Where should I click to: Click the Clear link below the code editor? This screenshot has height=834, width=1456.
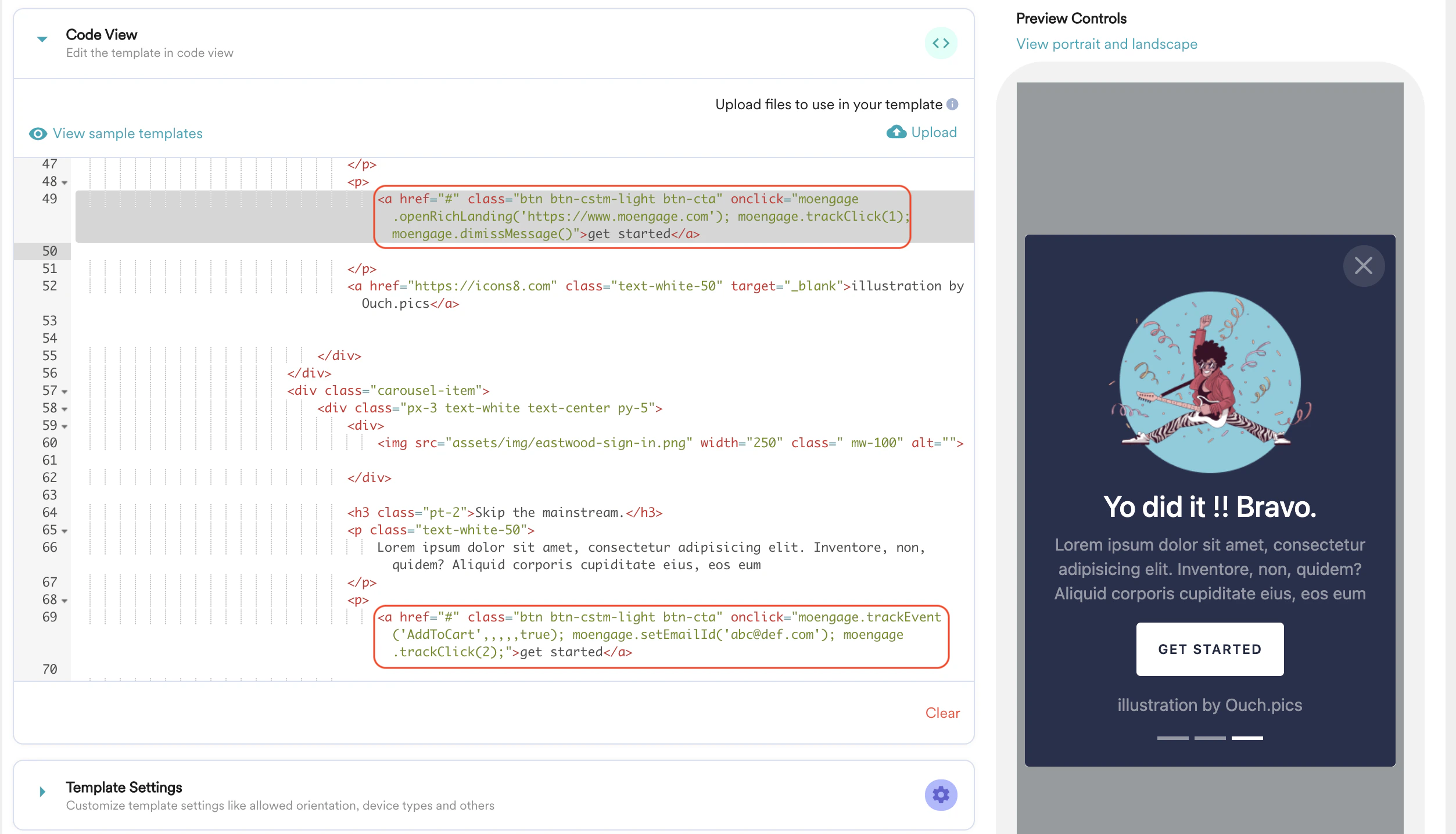pos(942,713)
